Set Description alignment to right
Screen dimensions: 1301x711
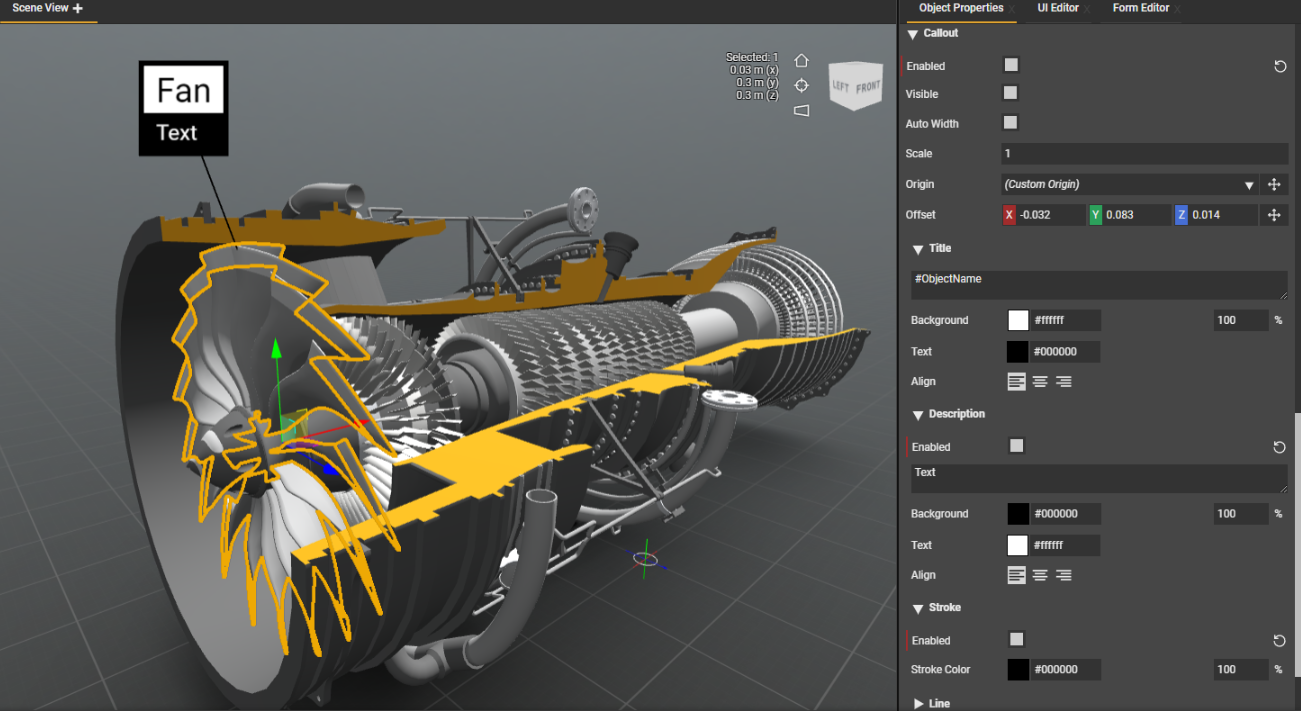pos(1064,575)
